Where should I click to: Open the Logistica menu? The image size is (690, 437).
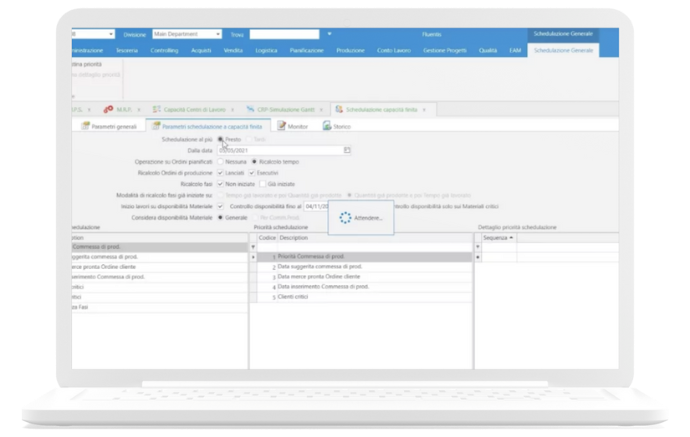pos(266,49)
